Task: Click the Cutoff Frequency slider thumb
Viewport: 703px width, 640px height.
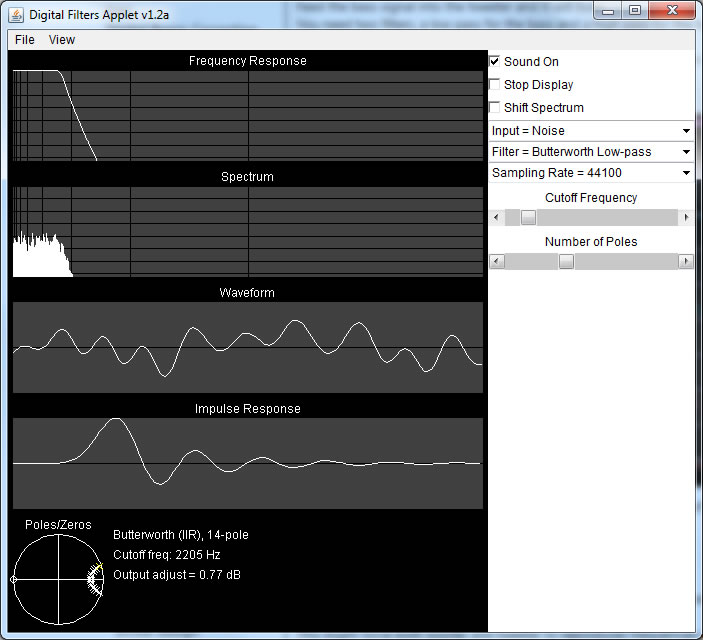Action: tap(528, 217)
